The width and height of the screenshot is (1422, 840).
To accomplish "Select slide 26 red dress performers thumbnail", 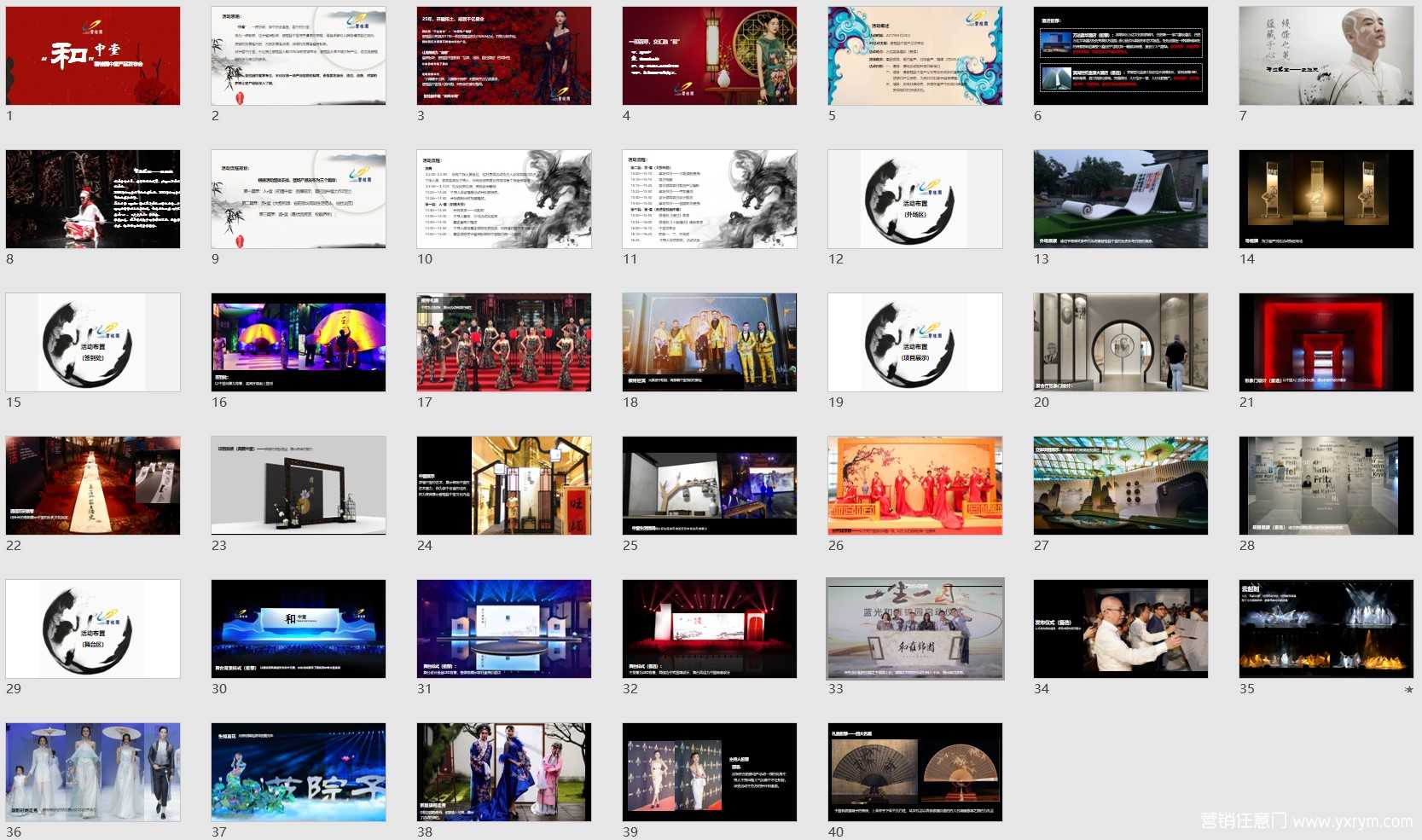I will (x=915, y=486).
